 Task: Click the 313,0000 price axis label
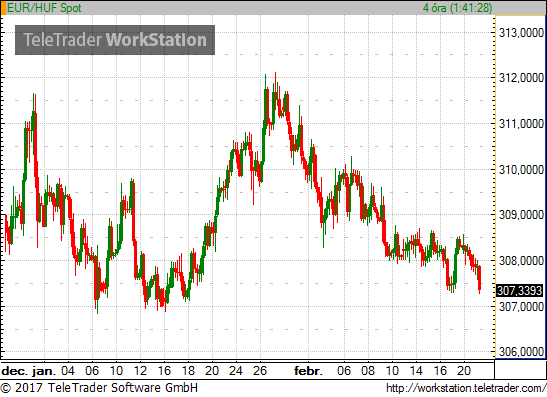[x=521, y=33]
